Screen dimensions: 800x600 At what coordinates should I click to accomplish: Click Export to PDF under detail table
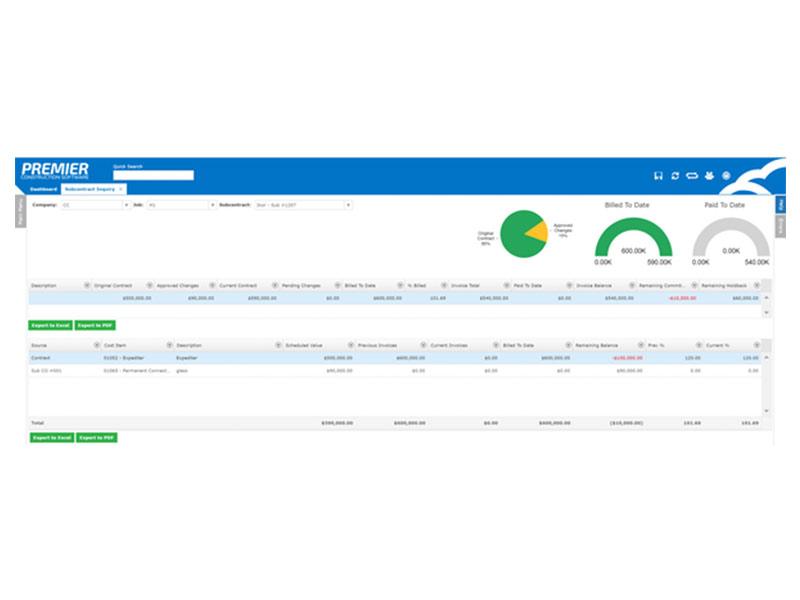pos(97,438)
